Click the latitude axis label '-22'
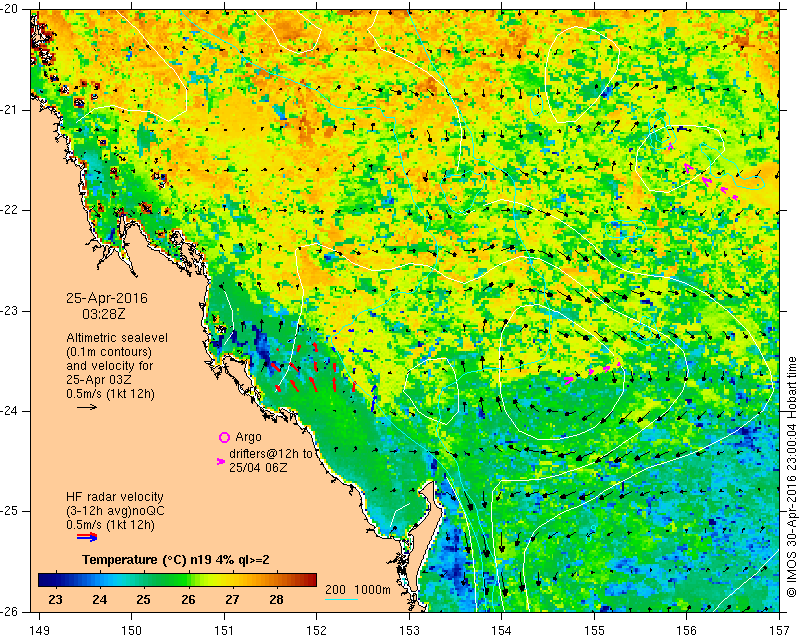Image resolution: width=800 pixels, height=640 pixels. [x=9, y=210]
